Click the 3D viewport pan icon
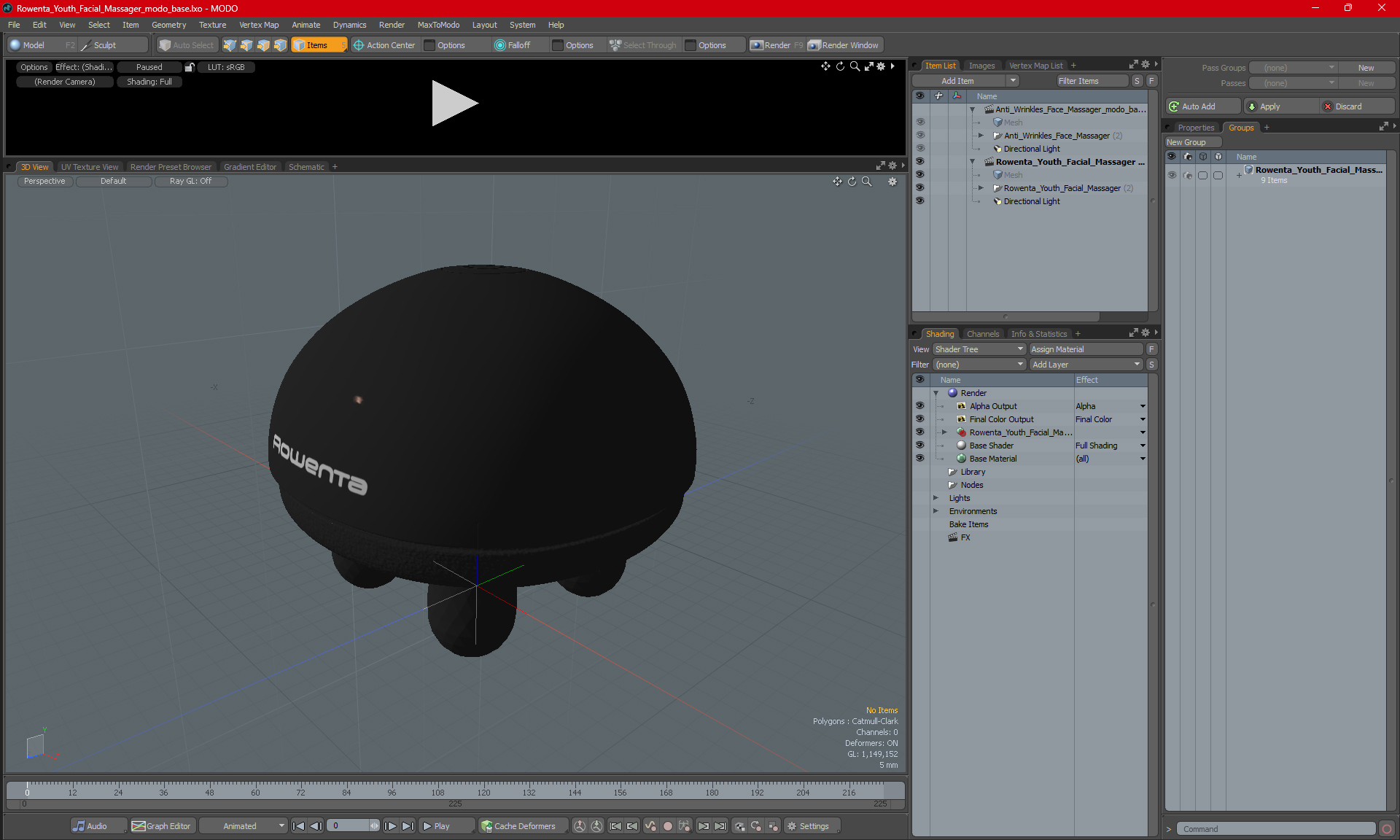The image size is (1400, 840). [x=837, y=182]
